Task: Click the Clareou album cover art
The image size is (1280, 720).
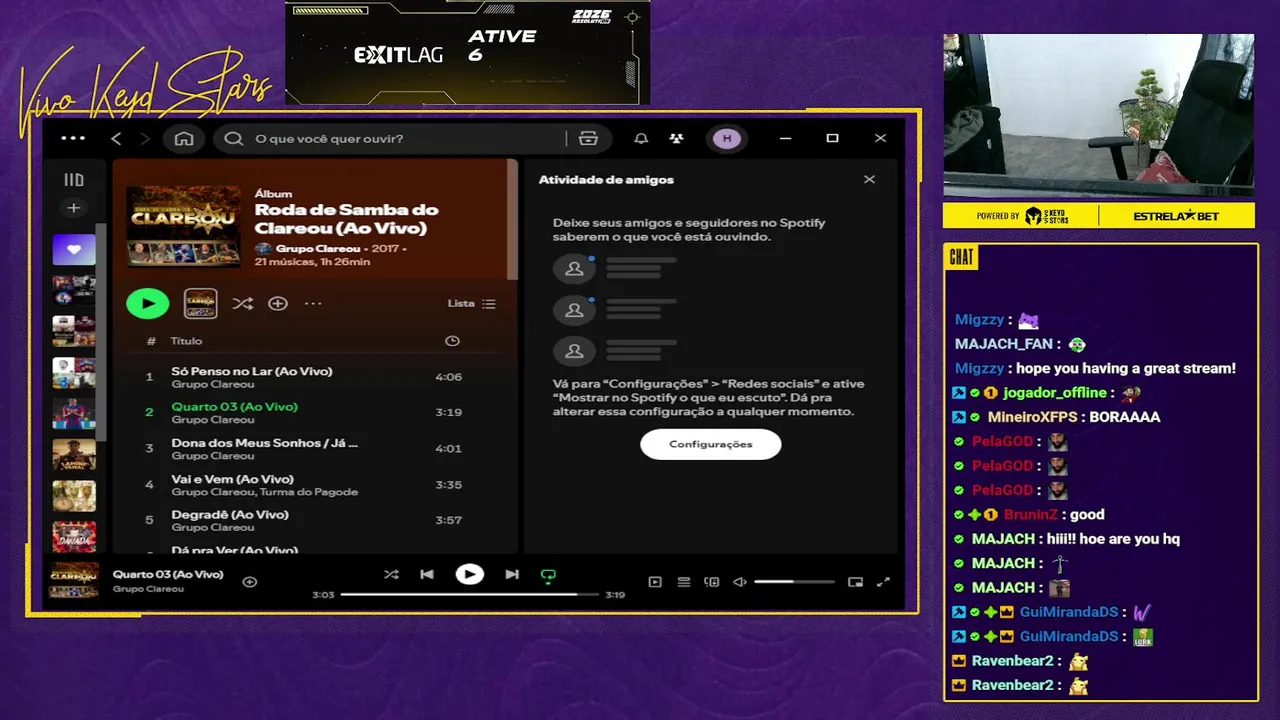Action: point(184,226)
